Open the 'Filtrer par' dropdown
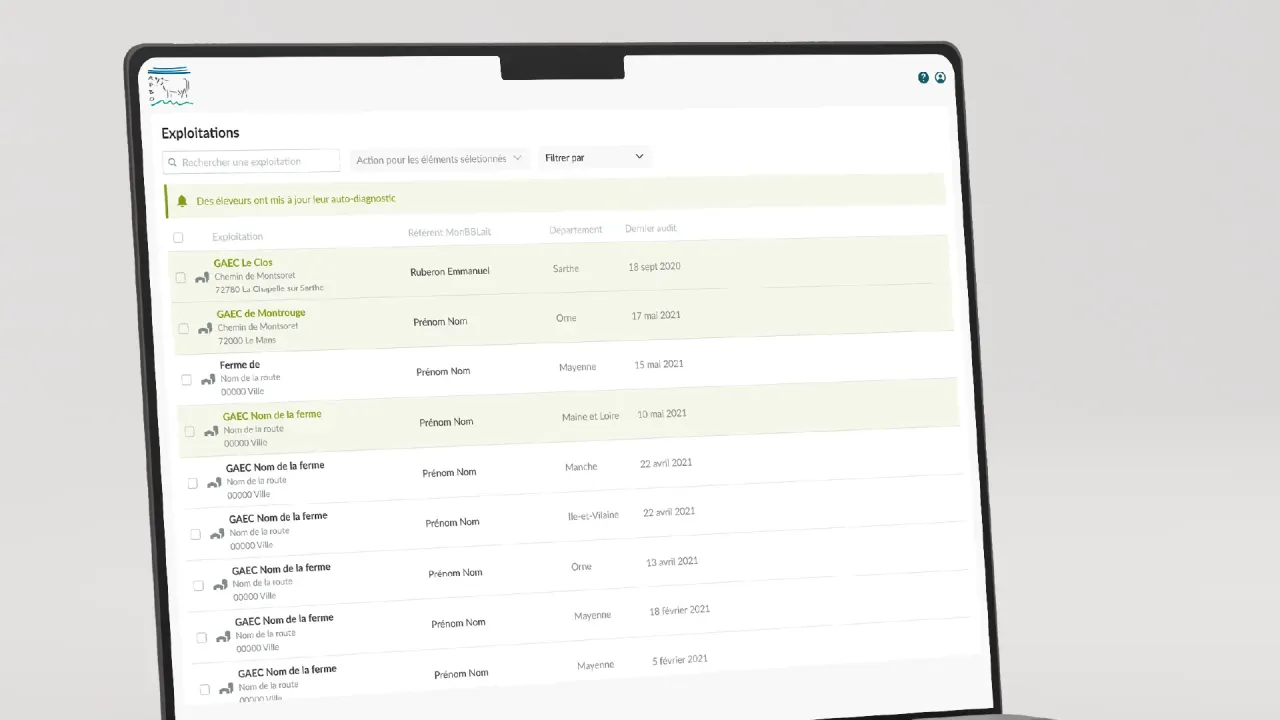The height and width of the screenshot is (720, 1280). pyautogui.click(x=594, y=157)
